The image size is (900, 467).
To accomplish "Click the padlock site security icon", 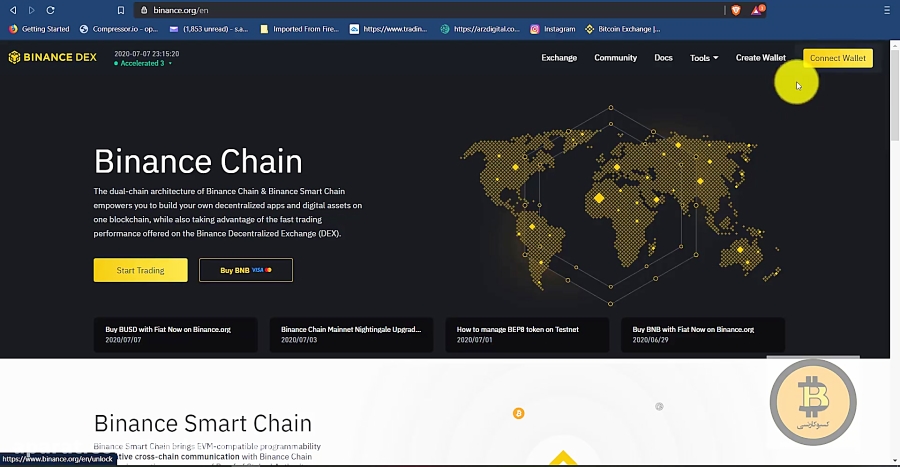I will (x=144, y=10).
